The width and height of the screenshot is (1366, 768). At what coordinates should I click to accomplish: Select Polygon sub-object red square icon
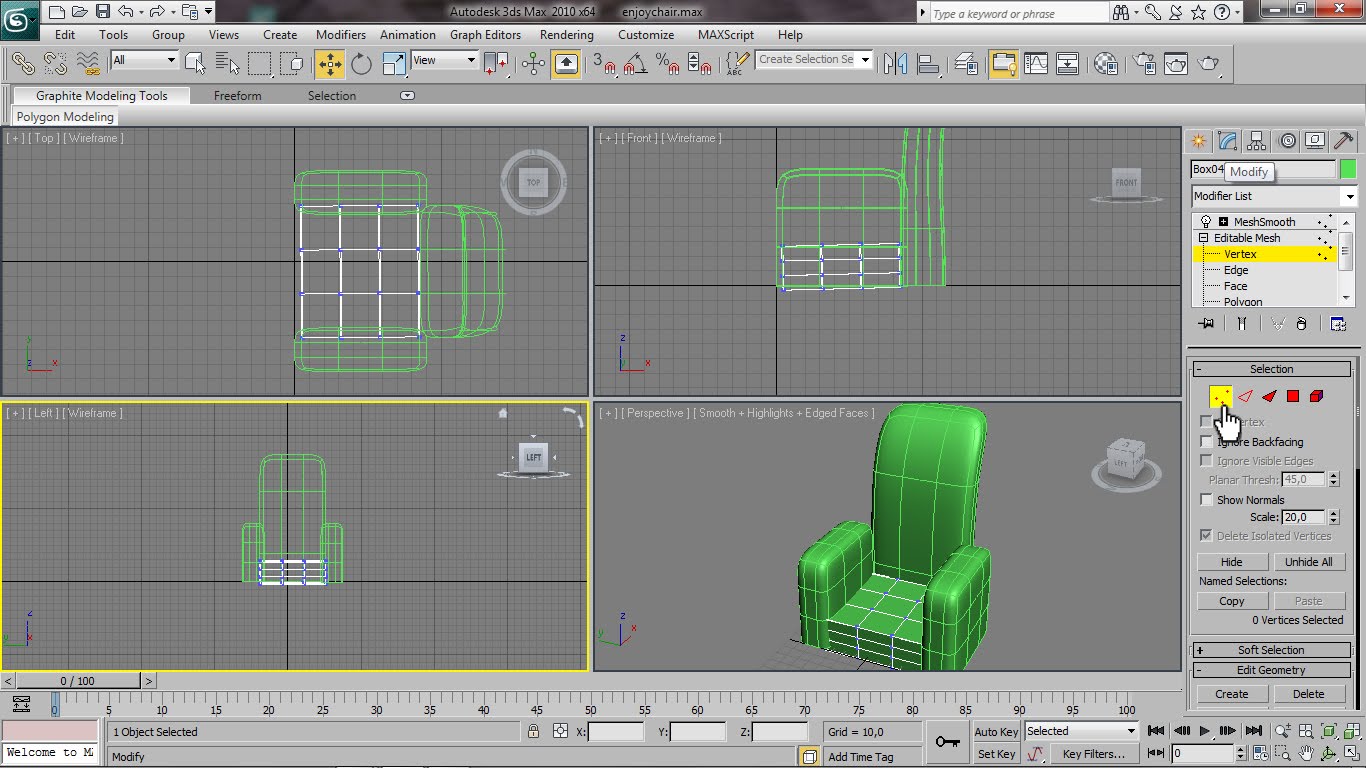(x=1292, y=397)
